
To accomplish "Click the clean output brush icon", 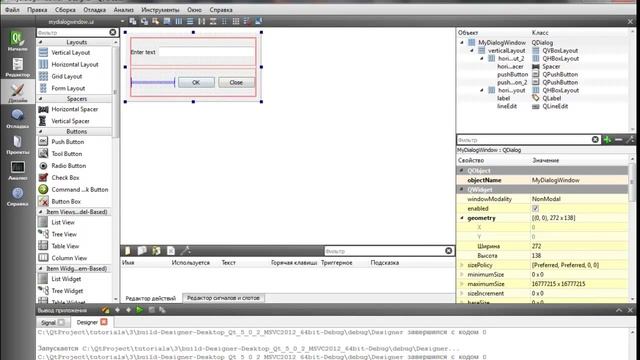I will tap(105, 310).
